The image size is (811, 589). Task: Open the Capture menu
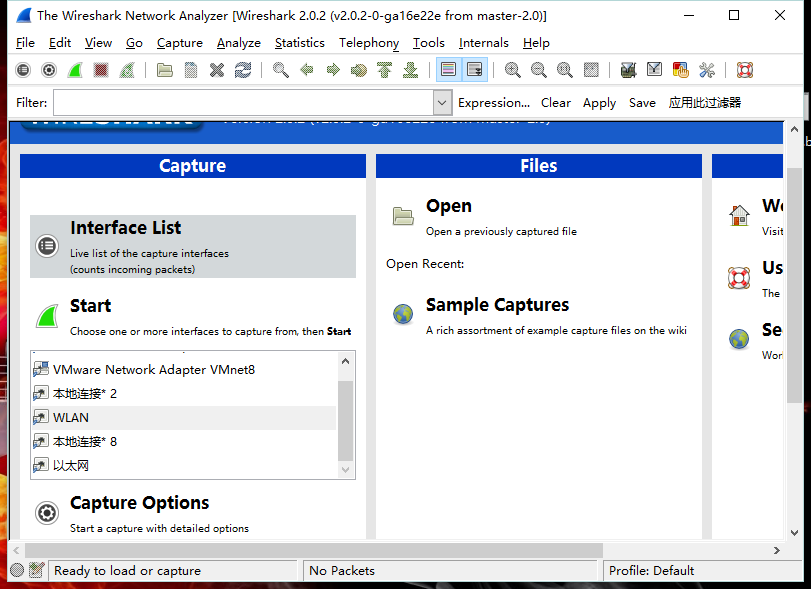[179, 43]
